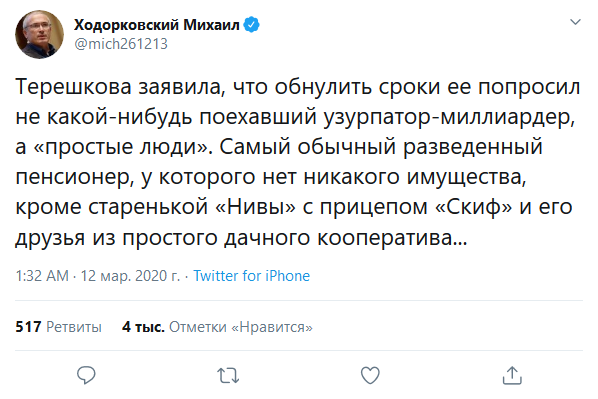Expand the tweet options chevron menu
The width and height of the screenshot is (598, 399).
[x=575, y=22]
